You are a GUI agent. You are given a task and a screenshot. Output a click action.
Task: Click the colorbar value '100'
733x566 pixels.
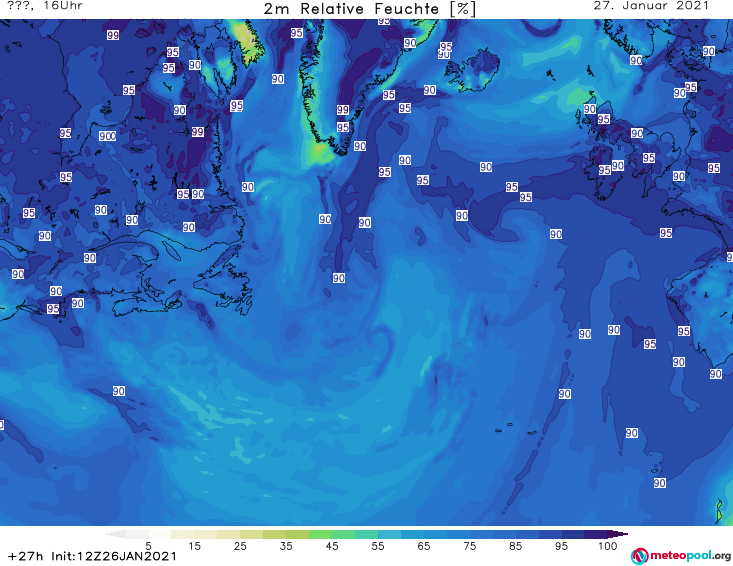(x=607, y=546)
